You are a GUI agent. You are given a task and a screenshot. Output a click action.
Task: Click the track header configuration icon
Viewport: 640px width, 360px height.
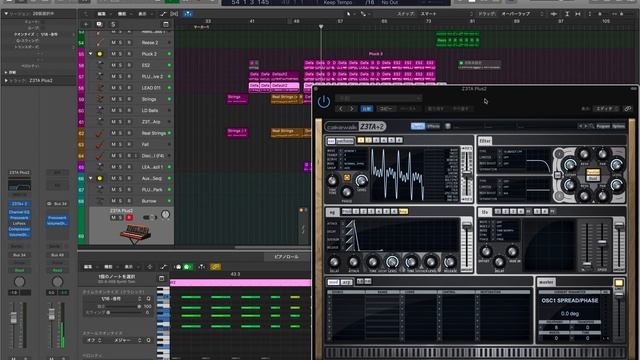166,24
